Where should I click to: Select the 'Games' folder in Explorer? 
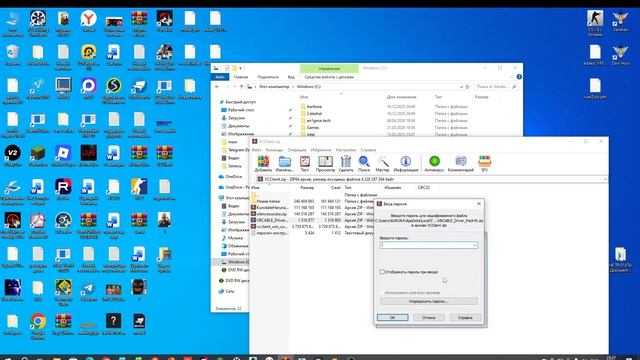pyautogui.click(x=313, y=128)
